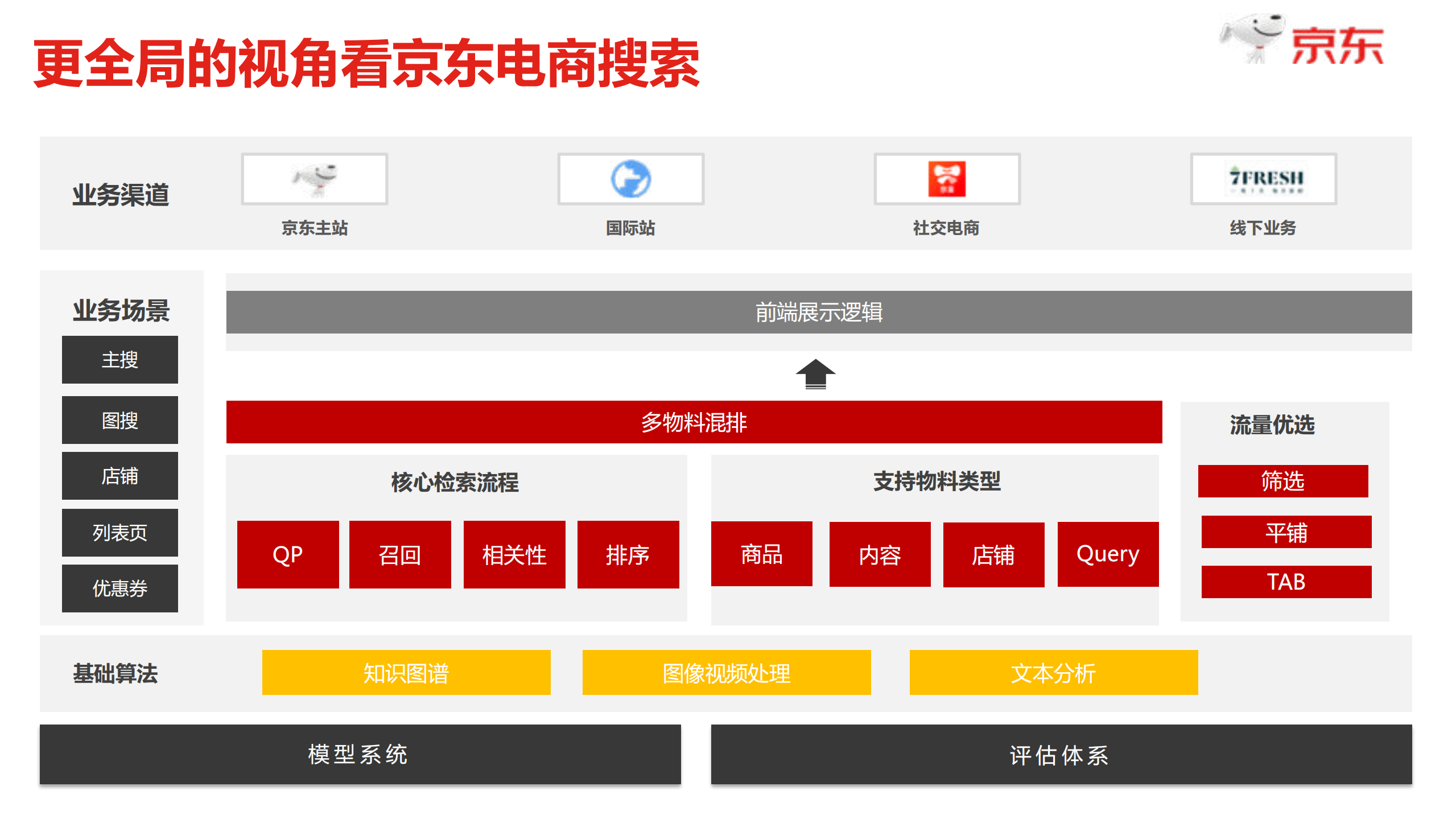Enable the 平铺 option

tap(1285, 532)
